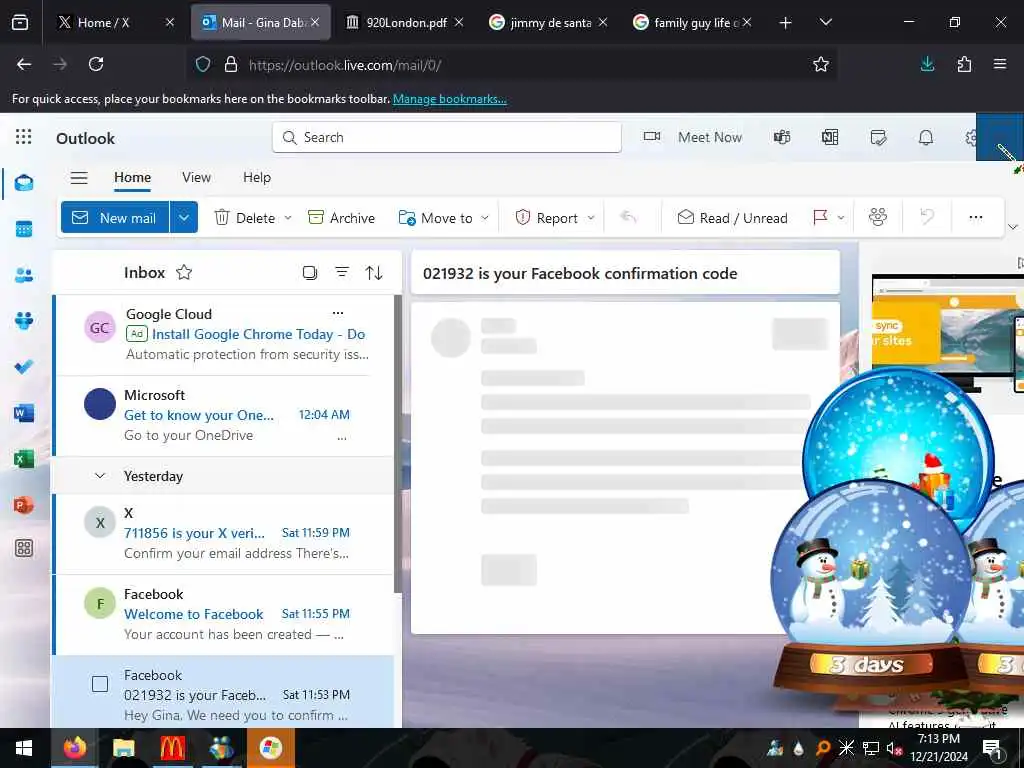The width and height of the screenshot is (1024, 768).
Task: Open the To Do checkmark icon
Action: click(24, 367)
